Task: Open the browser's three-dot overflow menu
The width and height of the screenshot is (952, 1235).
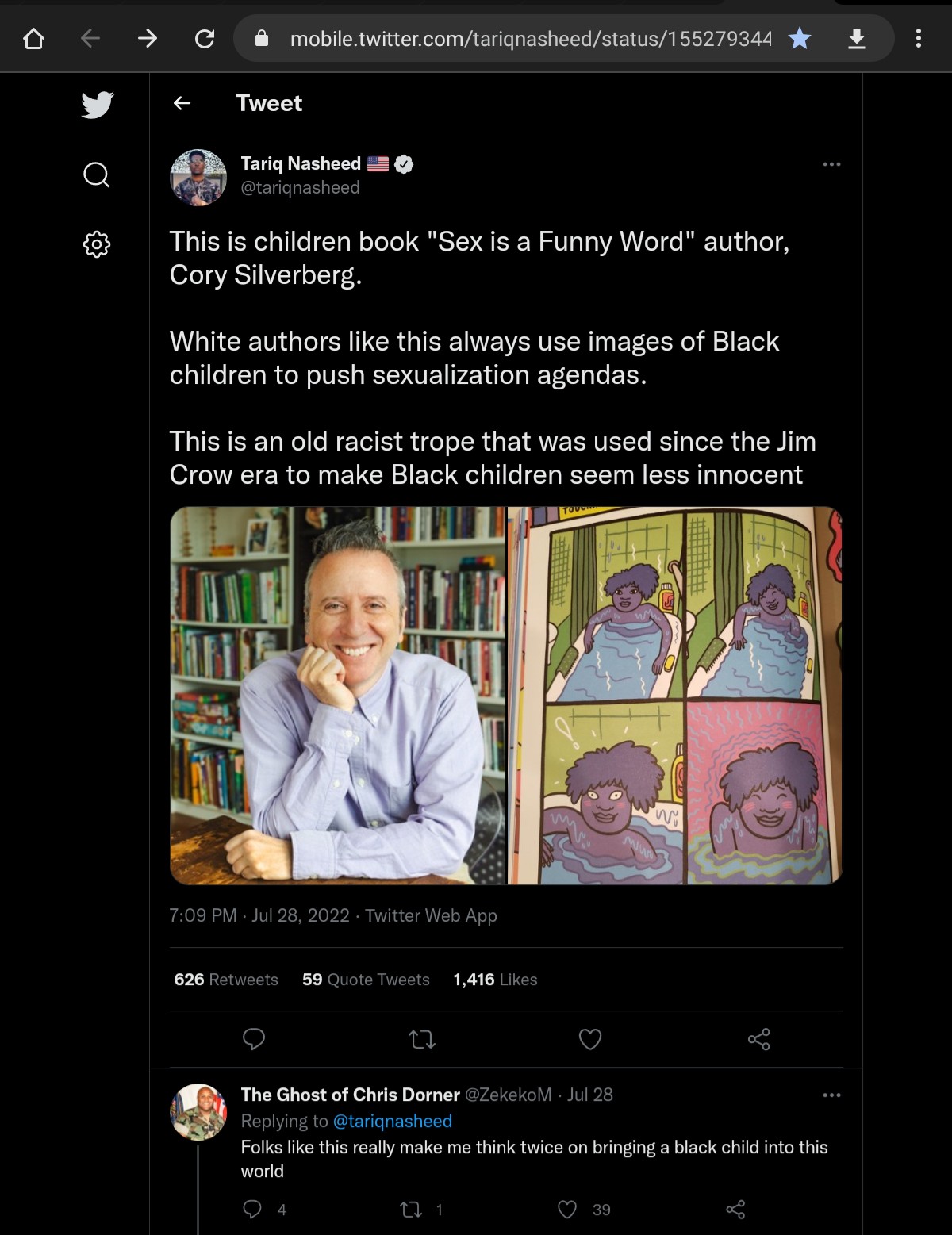Action: (918, 38)
